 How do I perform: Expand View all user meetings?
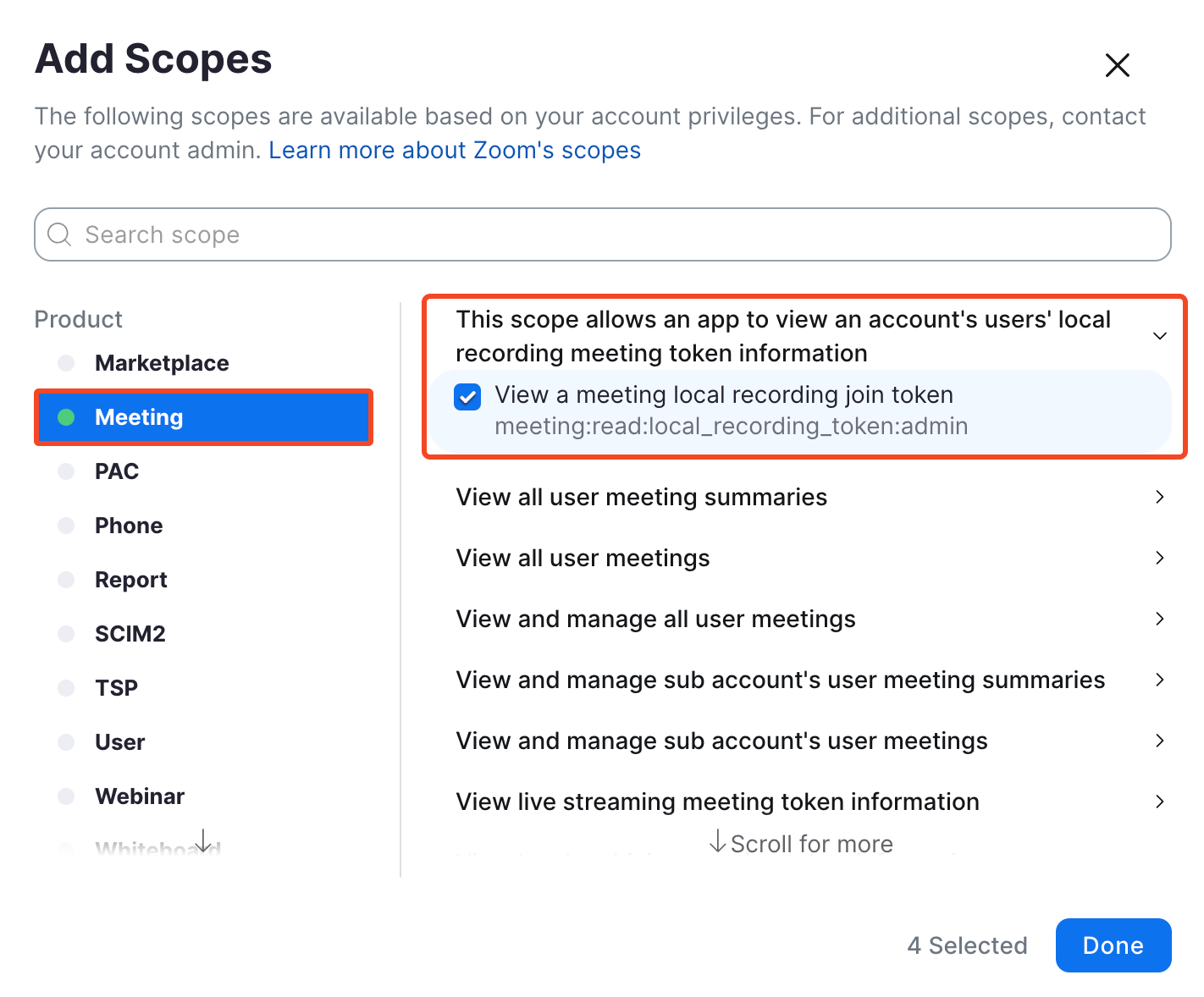click(1160, 558)
